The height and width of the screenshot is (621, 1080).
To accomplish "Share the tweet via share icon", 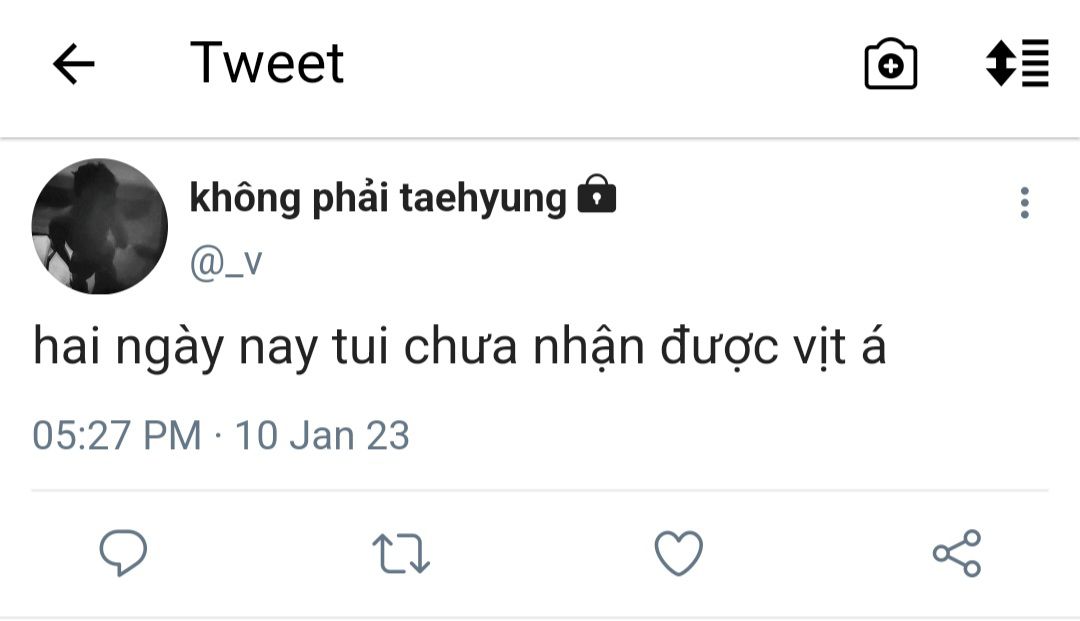I will [x=957, y=553].
